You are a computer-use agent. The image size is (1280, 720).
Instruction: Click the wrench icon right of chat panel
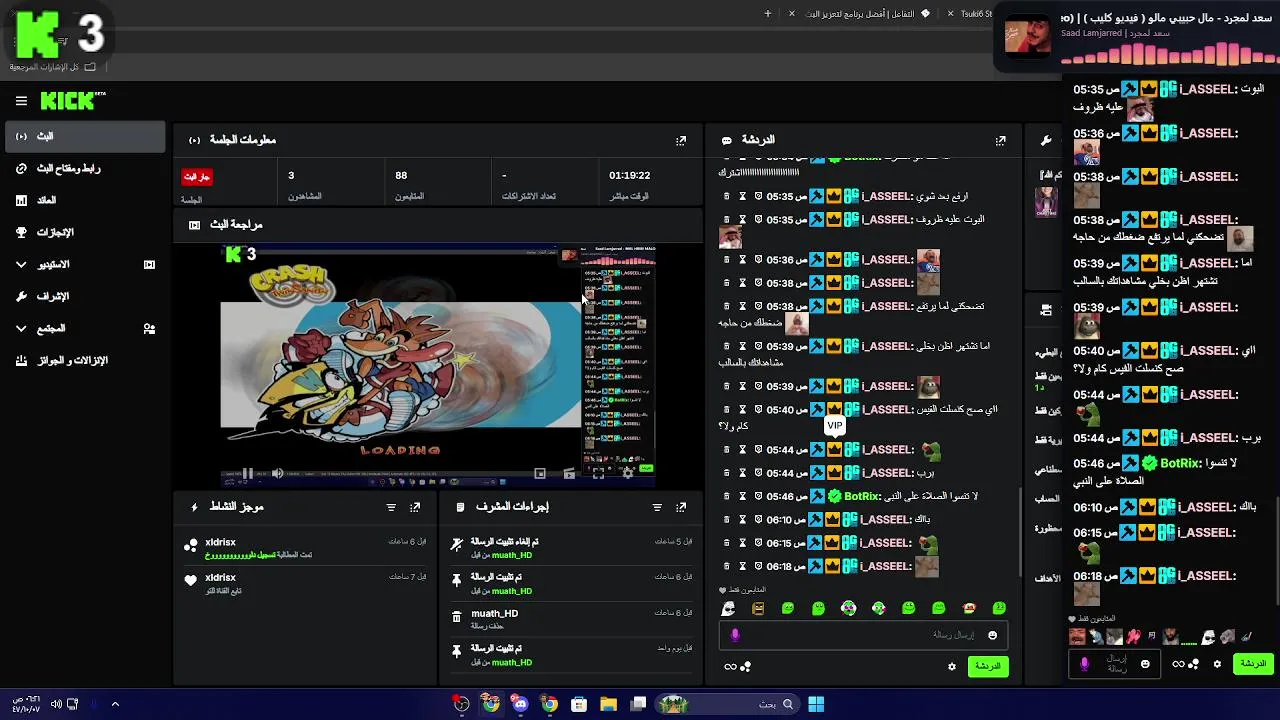pos(1046,141)
